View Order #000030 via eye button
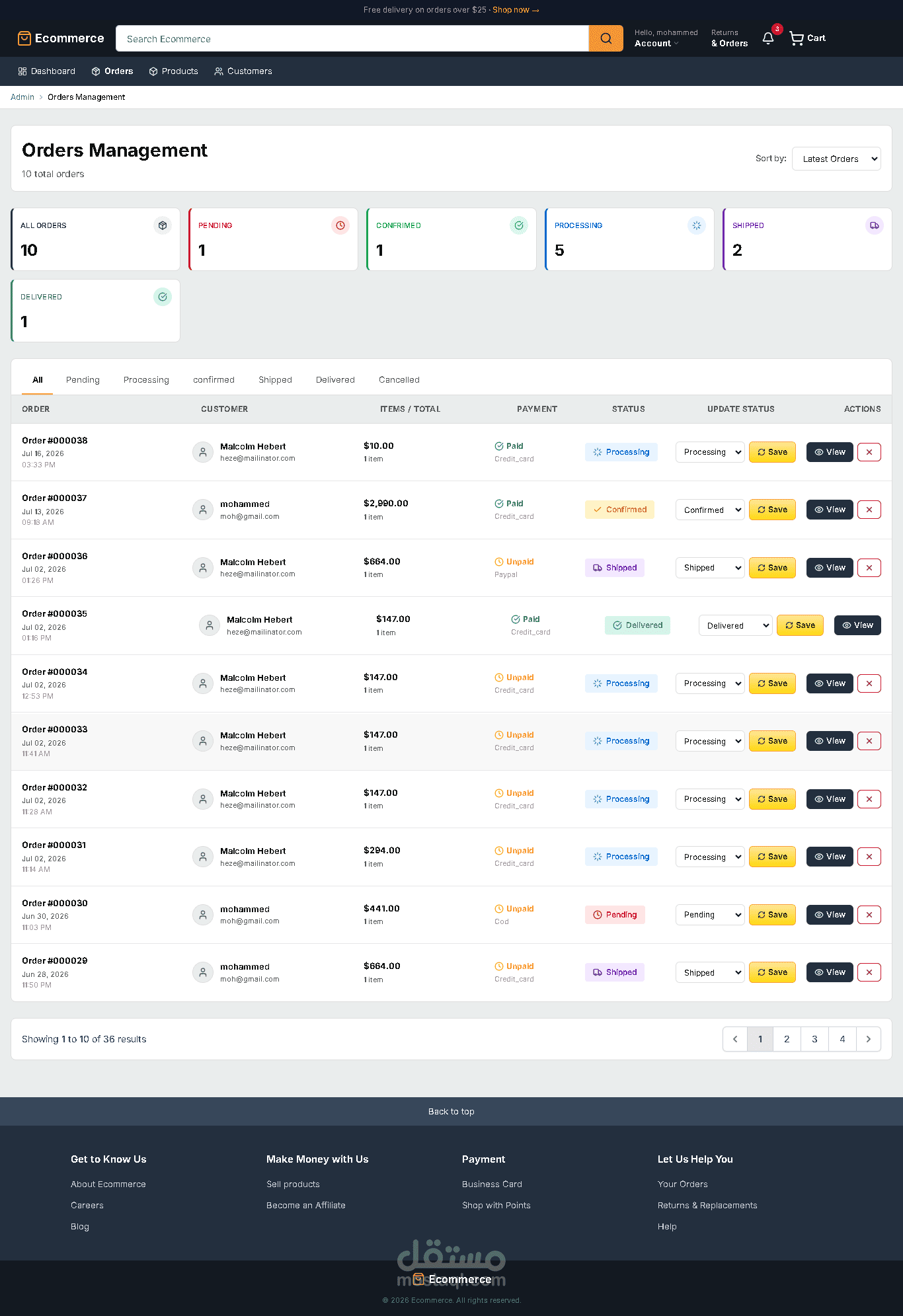 tap(830, 915)
